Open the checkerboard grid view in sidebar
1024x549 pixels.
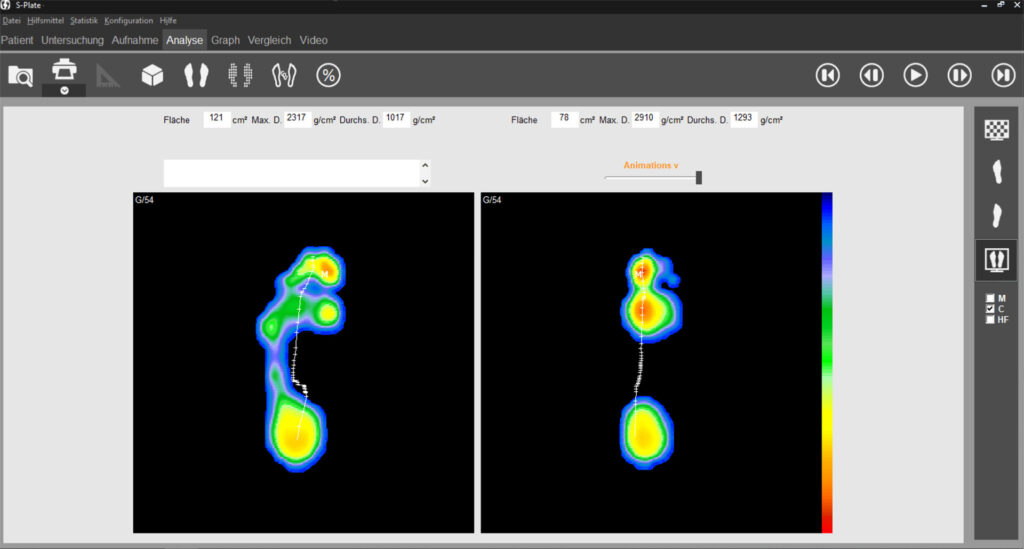[996, 129]
